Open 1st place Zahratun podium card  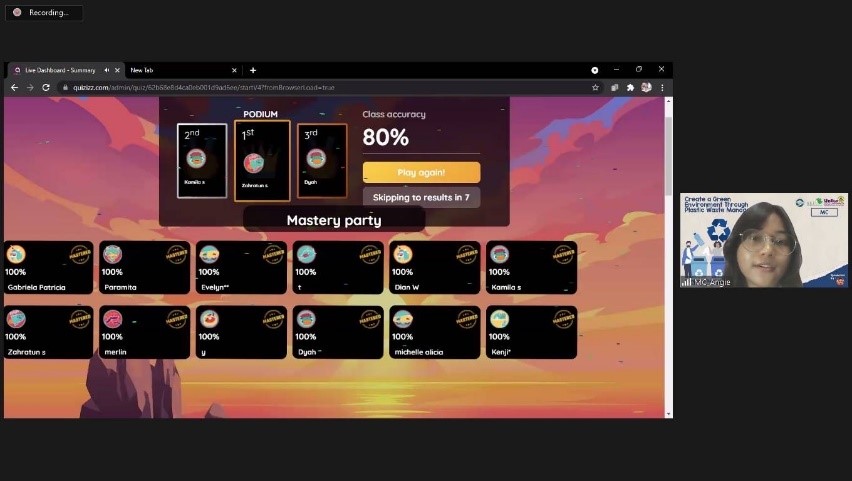tap(262, 161)
